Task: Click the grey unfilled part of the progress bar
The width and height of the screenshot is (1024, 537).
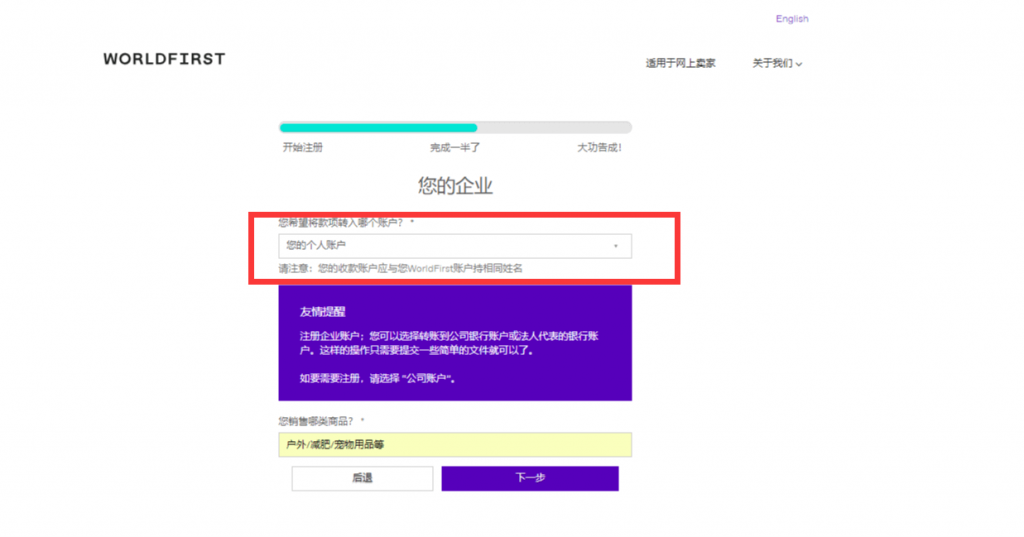Action: click(x=553, y=128)
